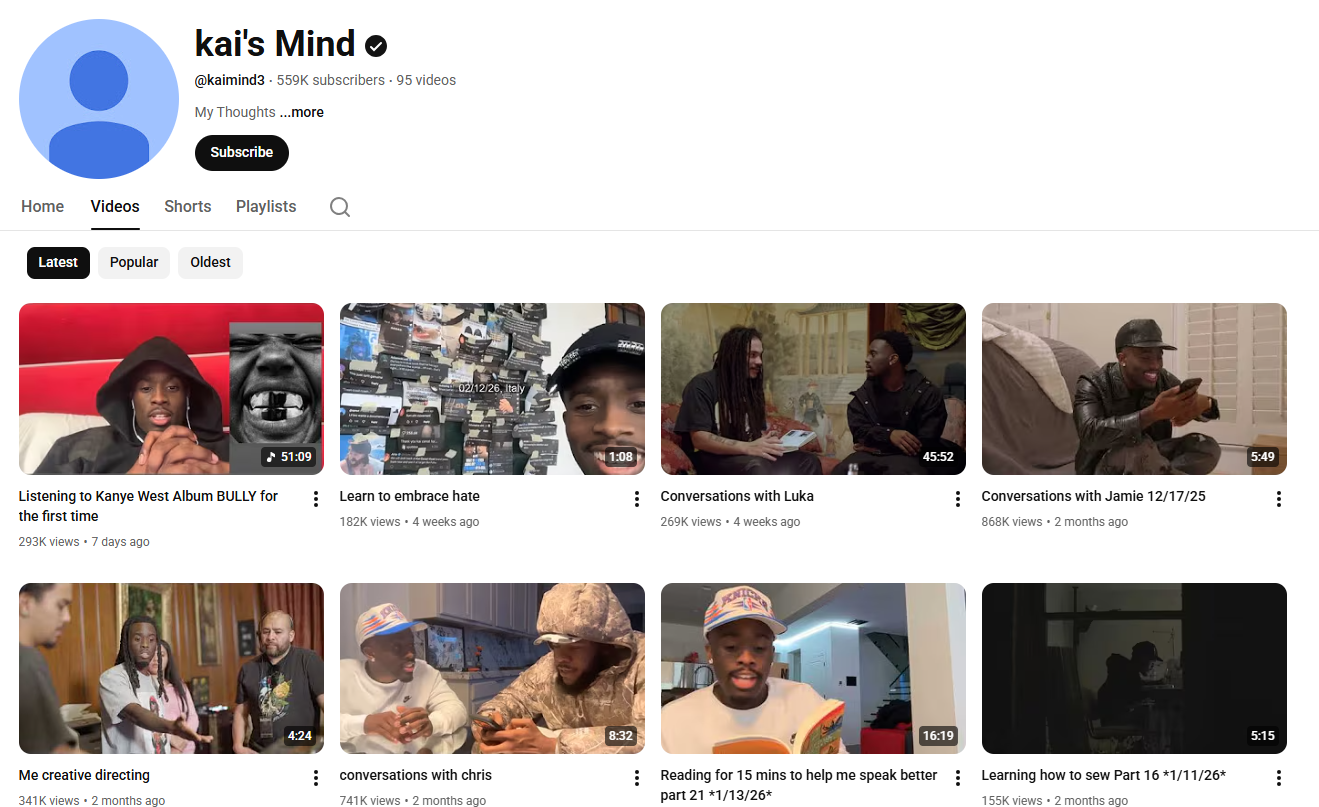Click '741K views • 2 months ago' text
The image size is (1319, 807).
tap(413, 801)
